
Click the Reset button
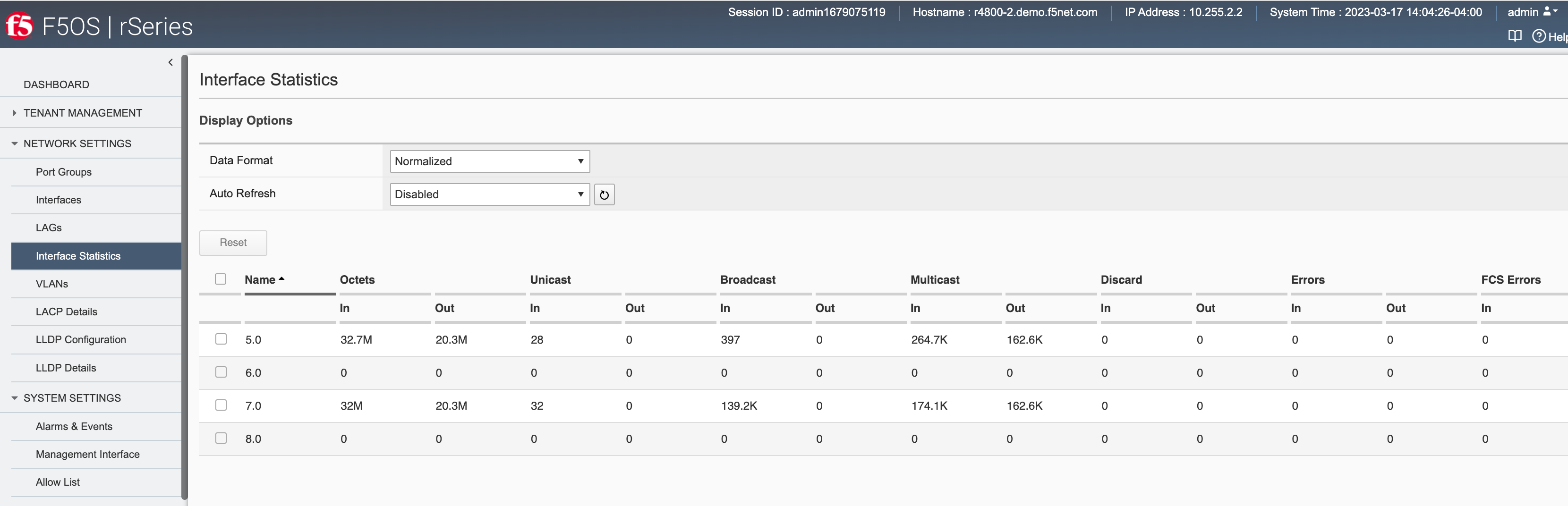click(x=233, y=243)
